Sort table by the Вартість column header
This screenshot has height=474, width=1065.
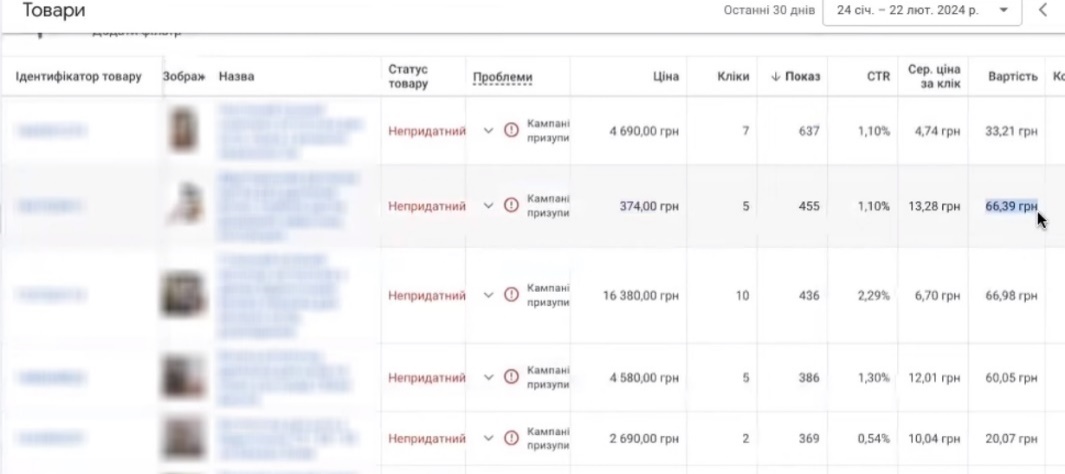(1012, 77)
